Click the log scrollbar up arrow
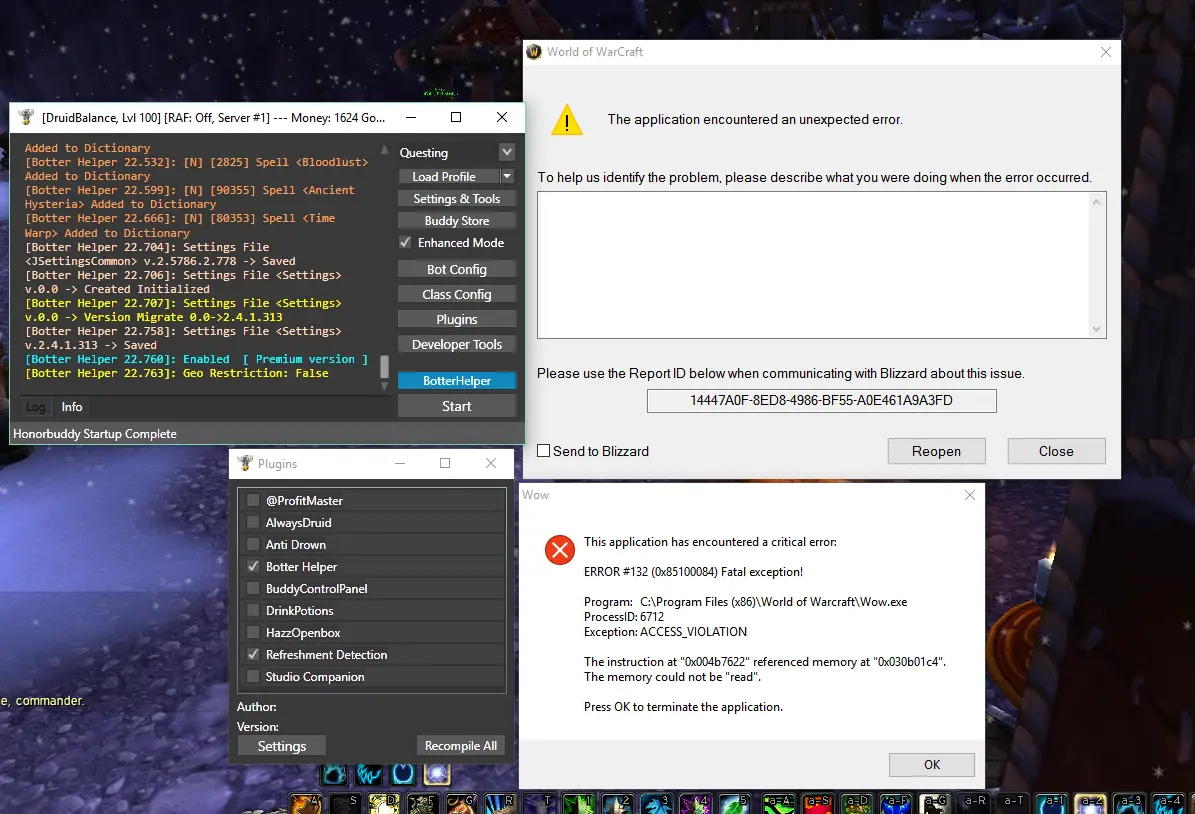Image resolution: width=1195 pixels, height=814 pixels. point(384,149)
